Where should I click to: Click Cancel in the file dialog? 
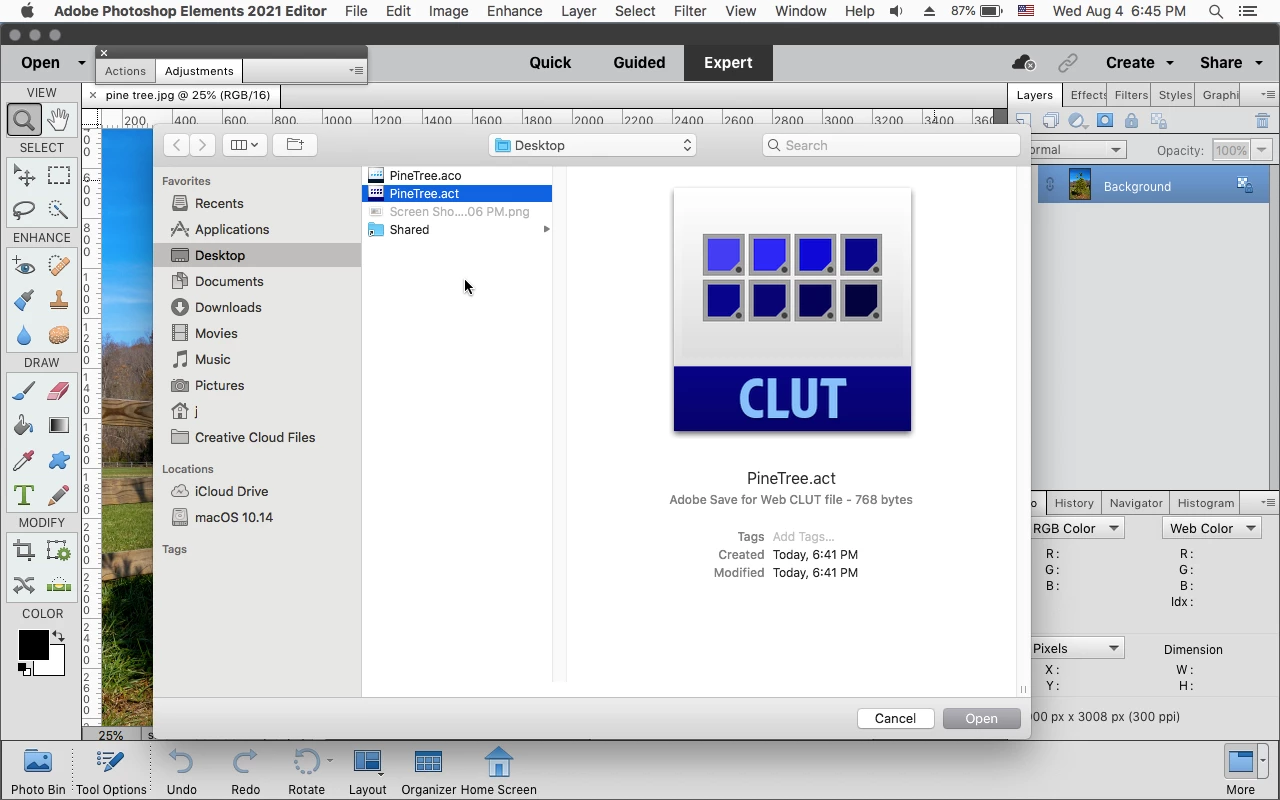[895, 718]
